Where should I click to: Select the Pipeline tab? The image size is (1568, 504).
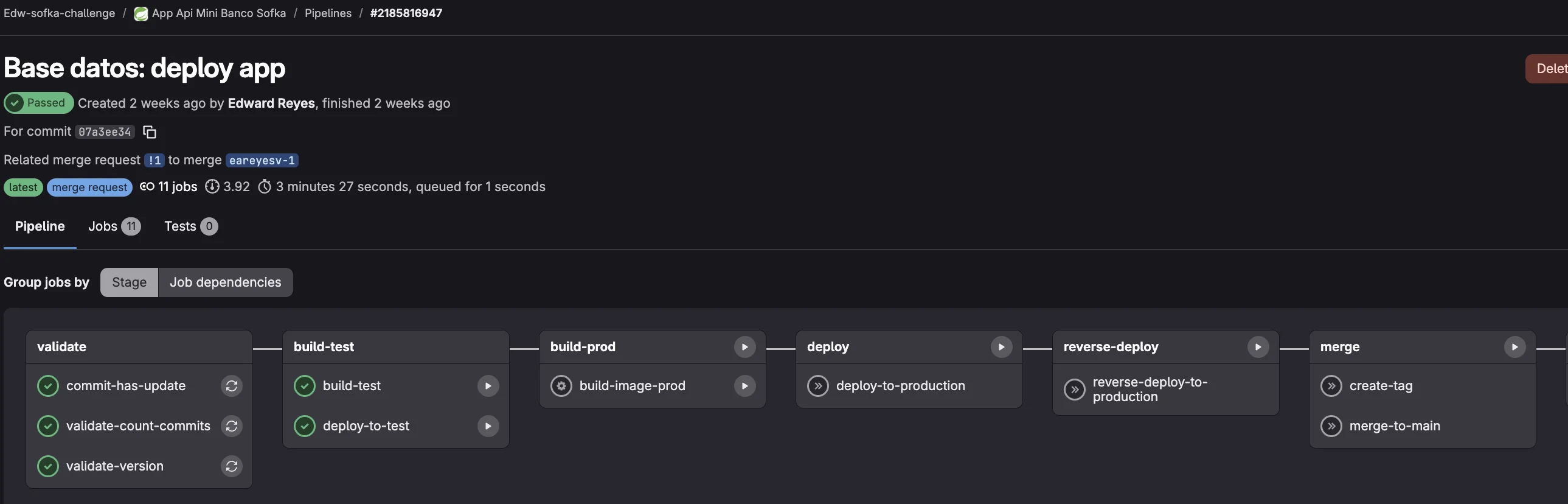coord(40,226)
